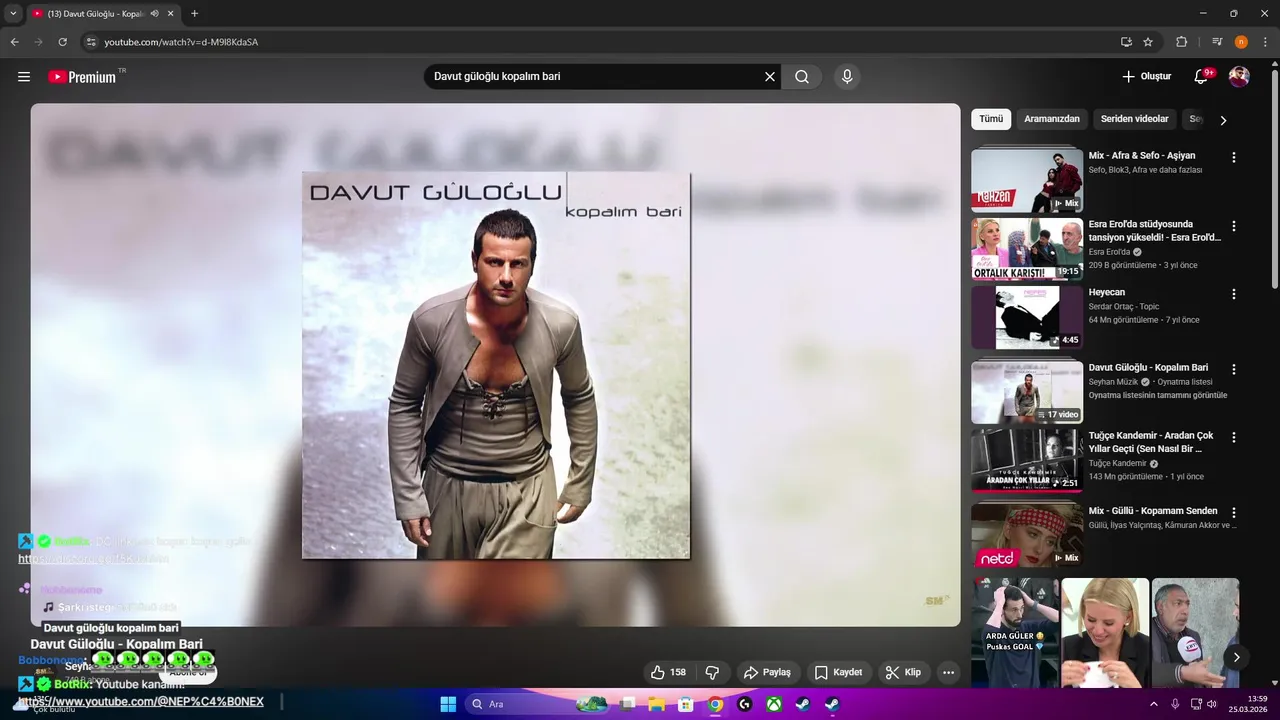The height and width of the screenshot is (720, 1280).
Task: Share the video via Paylaş
Action: pos(767,672)
